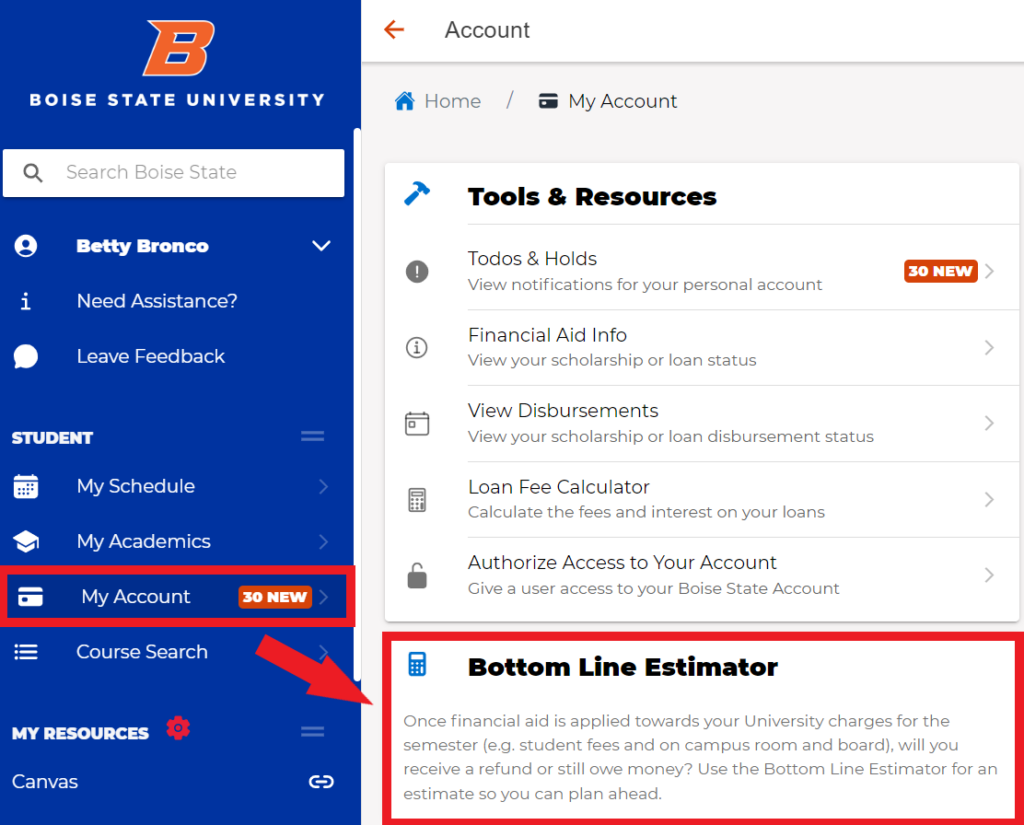Click the 30 NEW badge on My Account
The image size is (1024, 825).
[x=274, y=597]
